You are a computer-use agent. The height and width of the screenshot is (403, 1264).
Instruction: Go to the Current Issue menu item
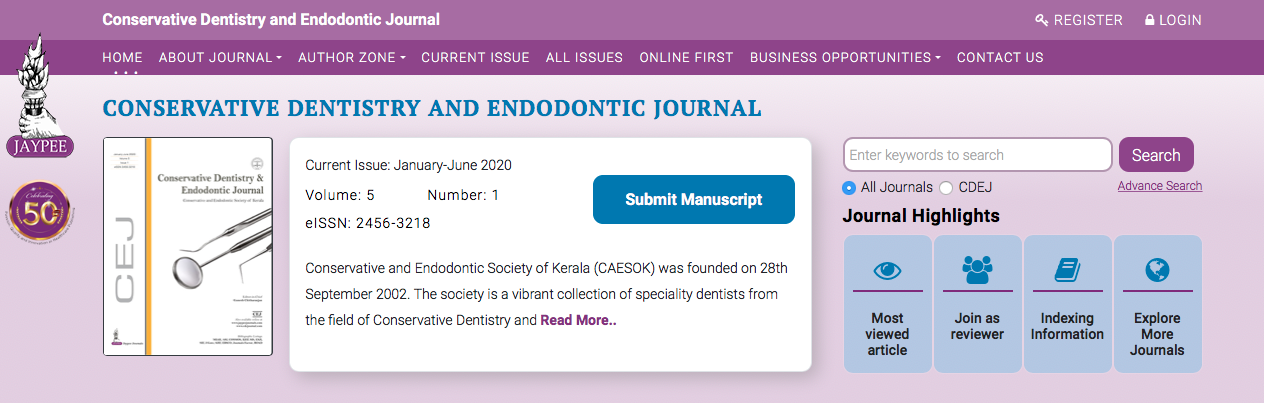pyautogui.click(x=475, y=58)
